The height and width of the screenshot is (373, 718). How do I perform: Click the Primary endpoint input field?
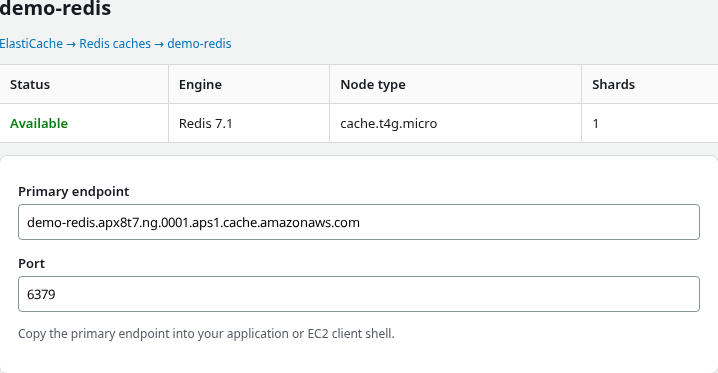coord(359,222)
